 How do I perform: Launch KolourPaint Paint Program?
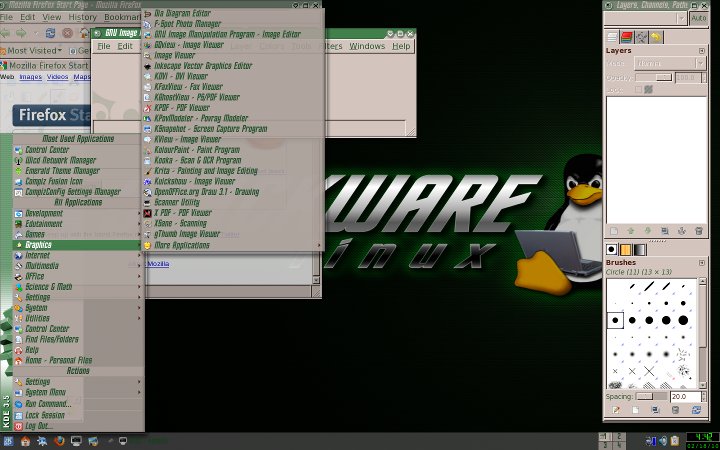click(232, 150)
